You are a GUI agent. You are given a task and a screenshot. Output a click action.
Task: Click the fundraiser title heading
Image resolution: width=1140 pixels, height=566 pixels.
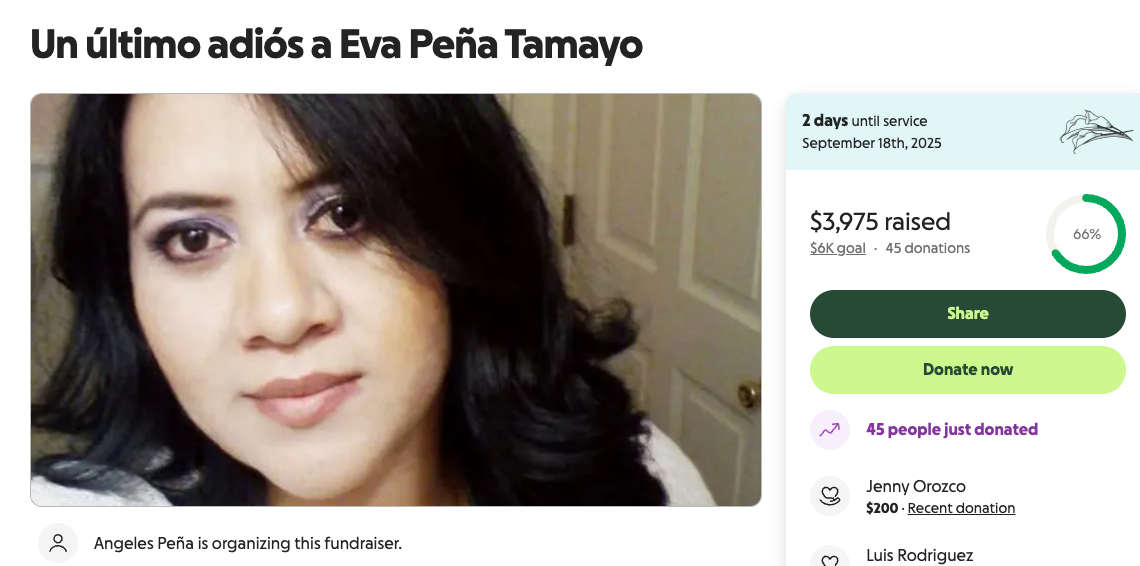[336, 44]
